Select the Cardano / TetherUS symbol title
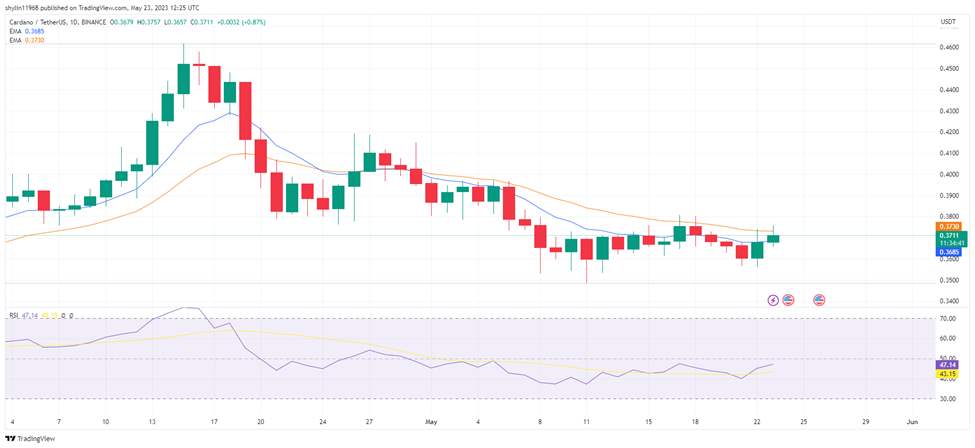975x448 pixels. point(30,22)
